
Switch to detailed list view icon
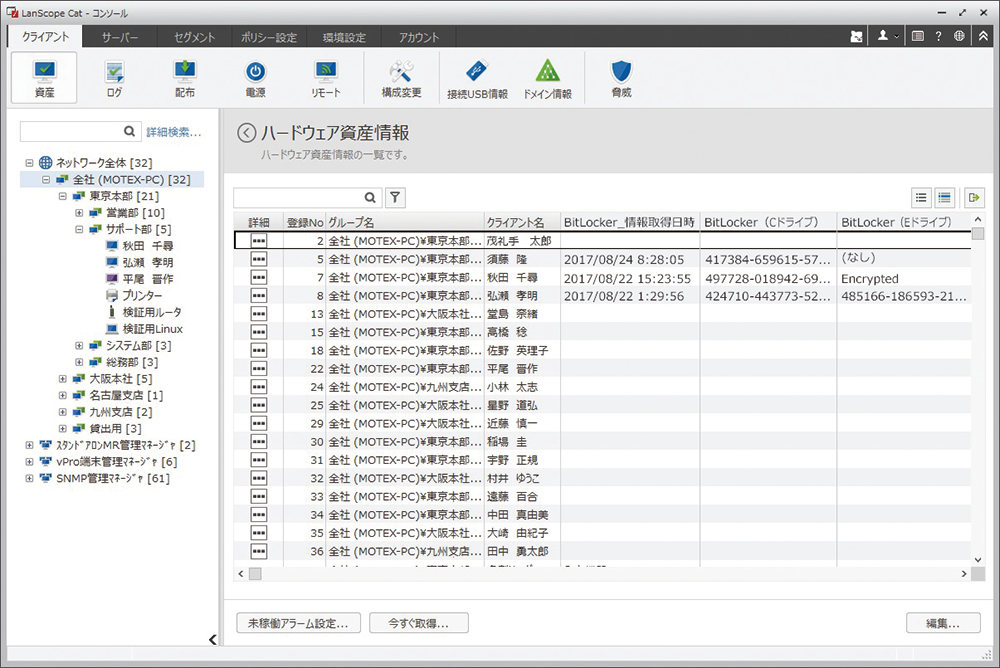945,198
